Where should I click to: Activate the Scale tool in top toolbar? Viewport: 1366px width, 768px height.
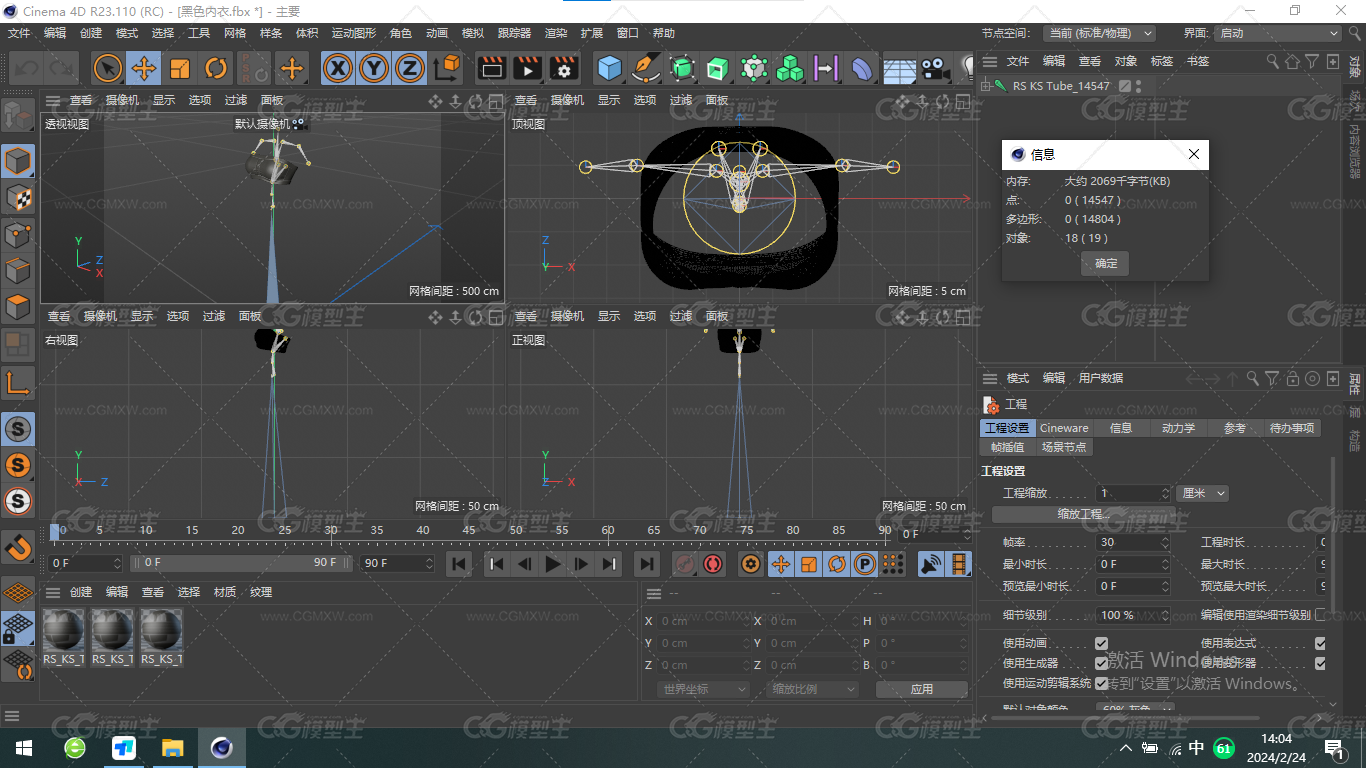tap(180, 68)
